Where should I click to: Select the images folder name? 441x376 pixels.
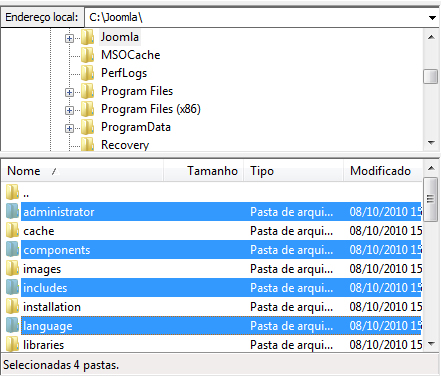(42, 269)
